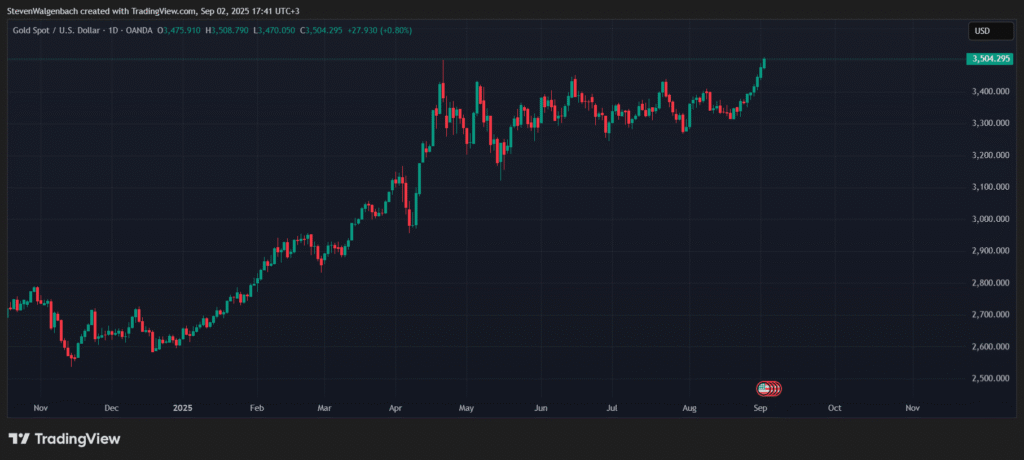This screenshot has width=1024, height=460.
Task: Click the Aug label on time axis
Action: [690, 408]
